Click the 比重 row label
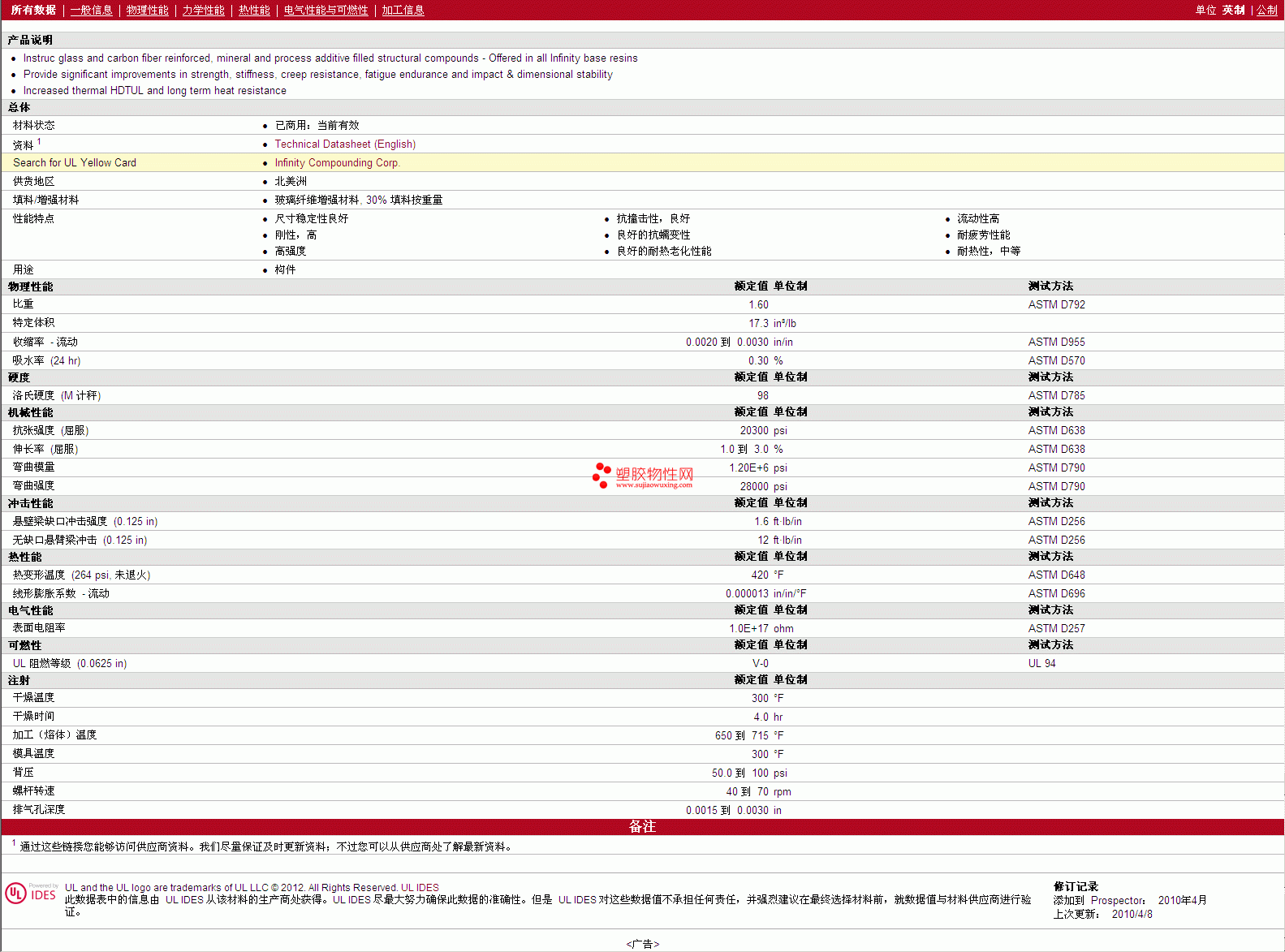1285x952 pixels. point(23,304)
